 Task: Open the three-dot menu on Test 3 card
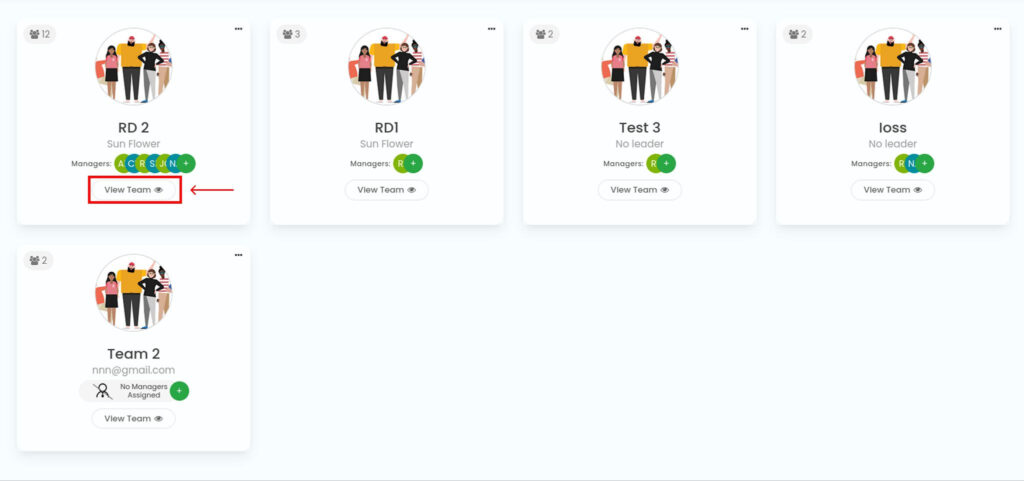click(744, 29)
